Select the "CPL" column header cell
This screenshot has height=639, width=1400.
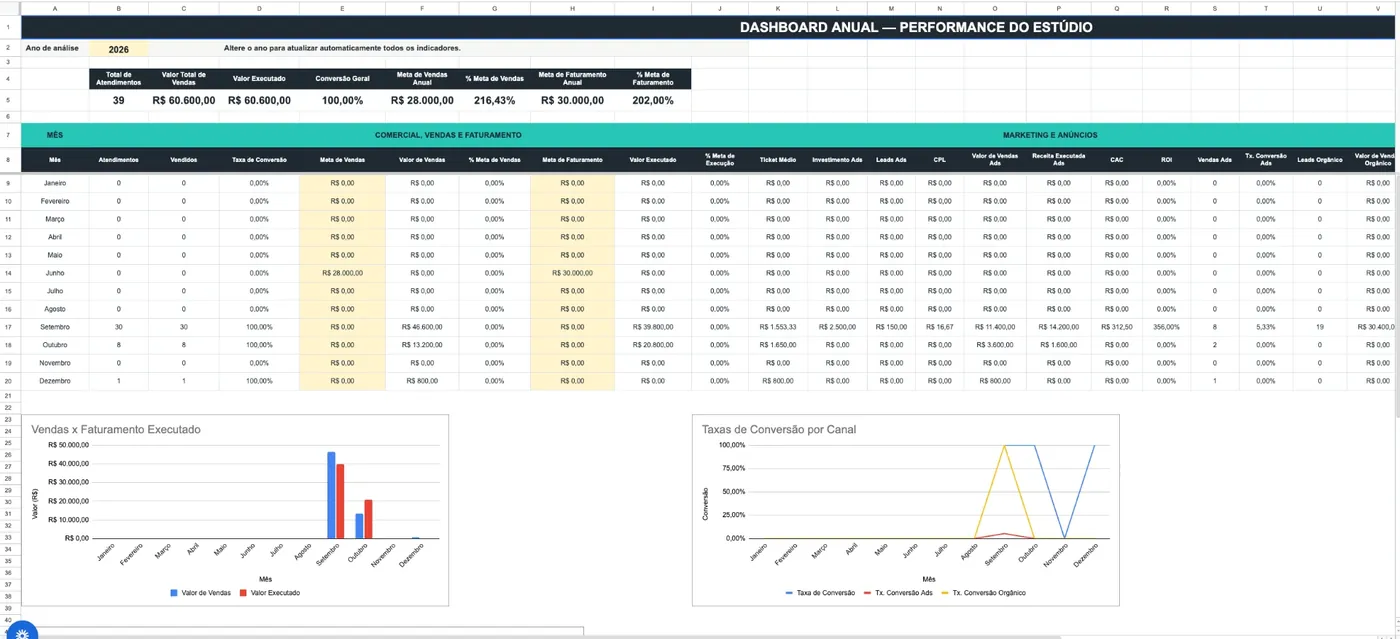click(939, 159)
